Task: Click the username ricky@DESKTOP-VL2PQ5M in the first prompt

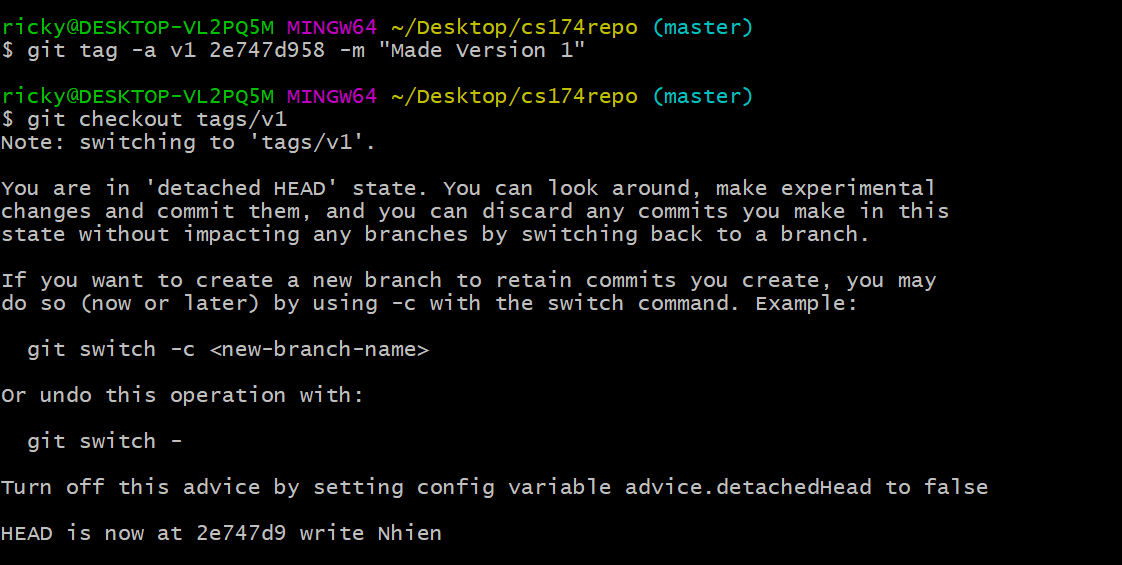Action: tap(137, 27)
